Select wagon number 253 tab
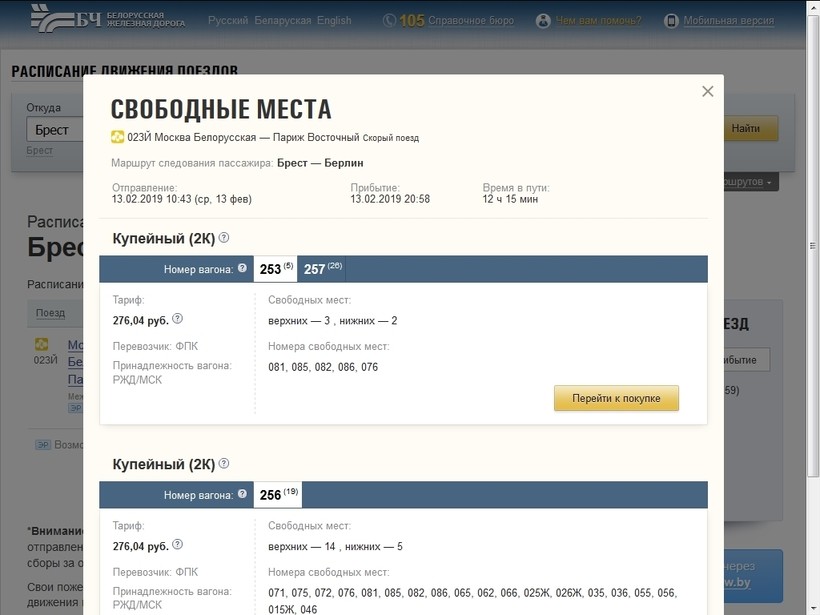820x615 pixels. pos(274,269)
